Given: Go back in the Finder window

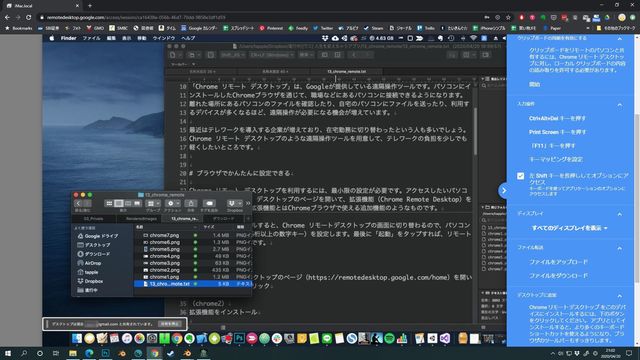Looking at the screenshot, I should 78,203.
